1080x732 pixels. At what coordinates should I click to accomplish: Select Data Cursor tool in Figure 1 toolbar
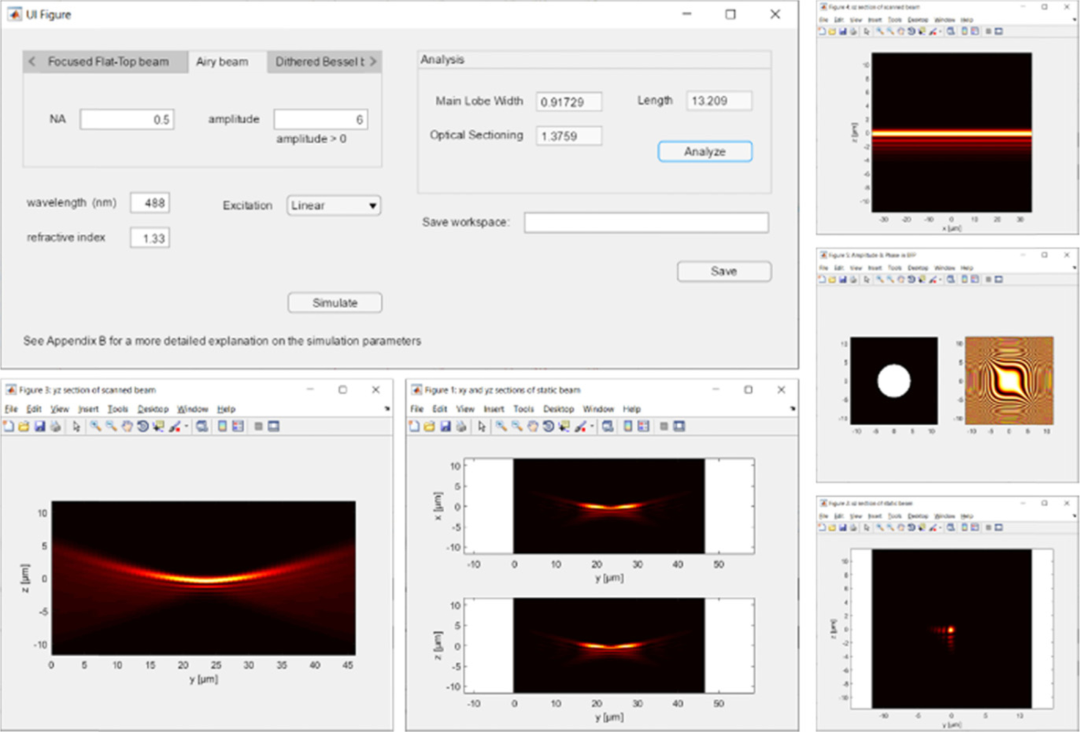(x=563, y=426)
